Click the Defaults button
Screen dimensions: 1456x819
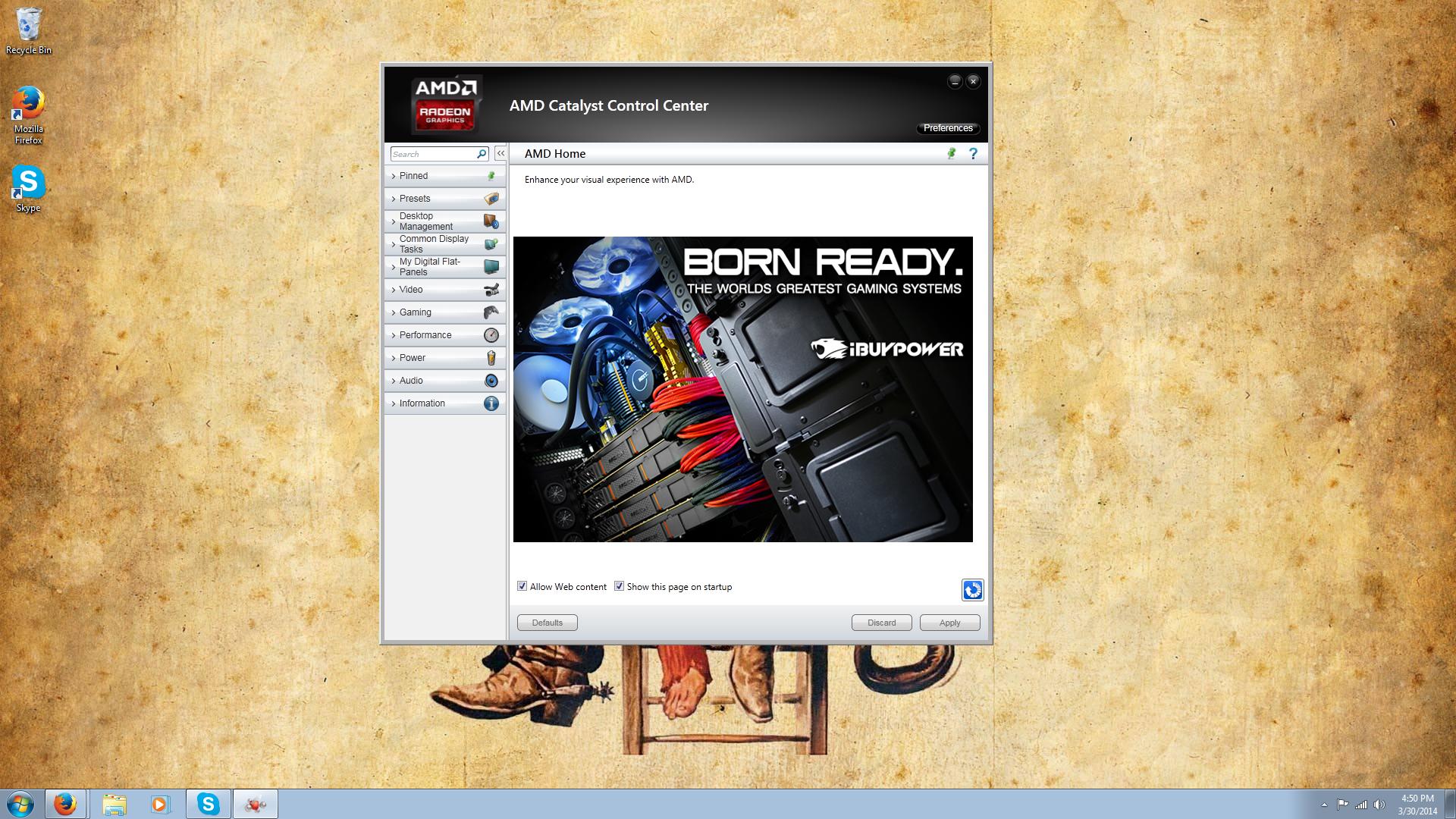547,623
